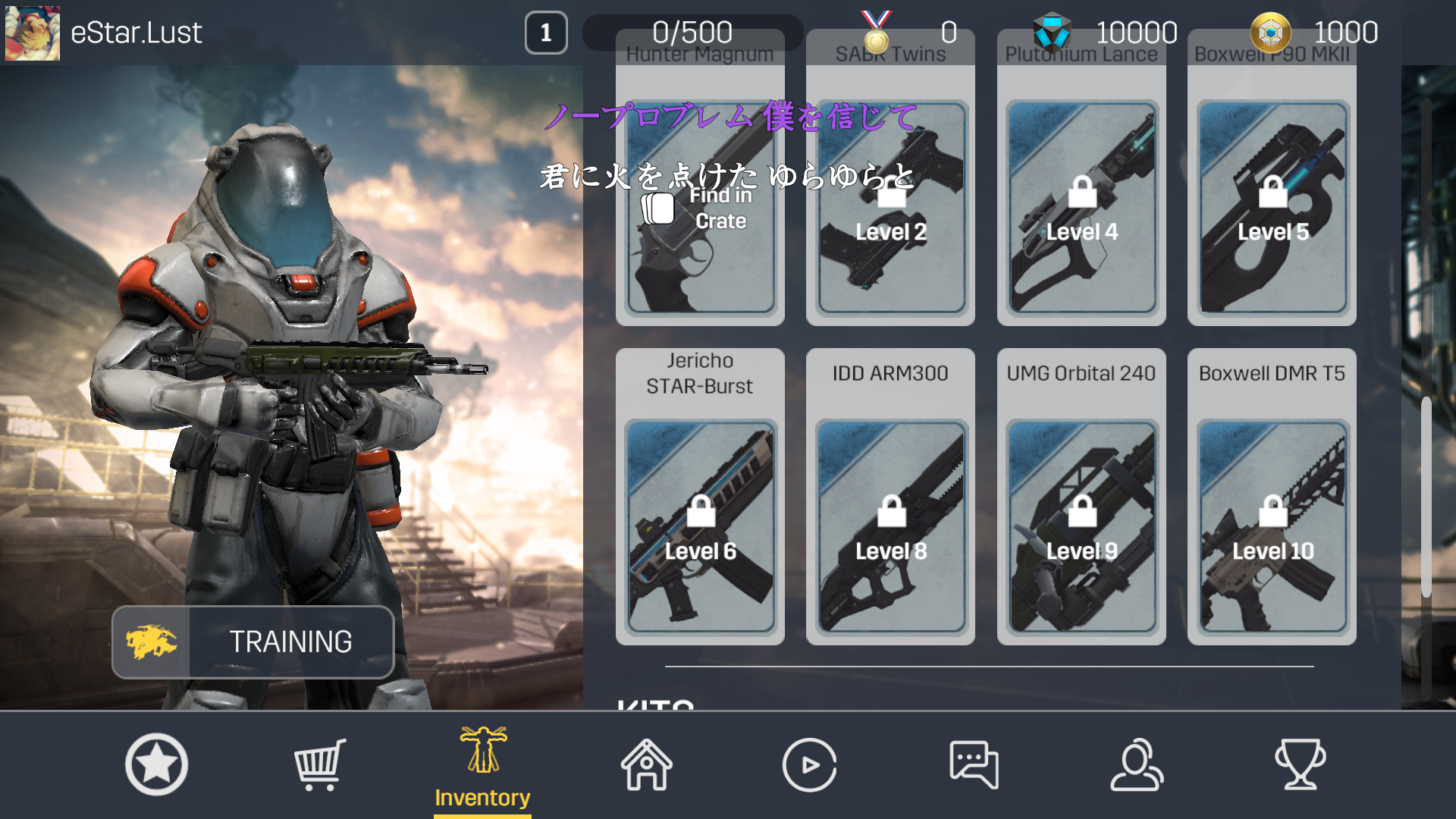The width and height of the screenshot is (1456, 819).
Task: Open the star favorites icon in bottom bar
Action: click(x=157, y=764)
